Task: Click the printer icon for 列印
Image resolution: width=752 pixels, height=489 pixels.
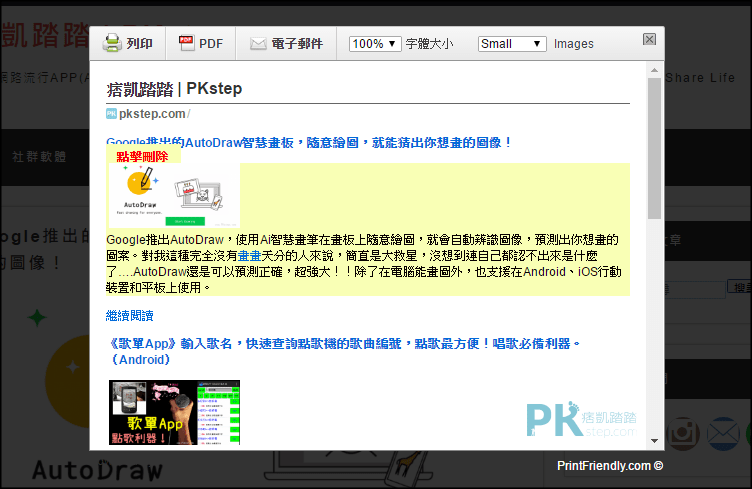Action: click(112, 43)
